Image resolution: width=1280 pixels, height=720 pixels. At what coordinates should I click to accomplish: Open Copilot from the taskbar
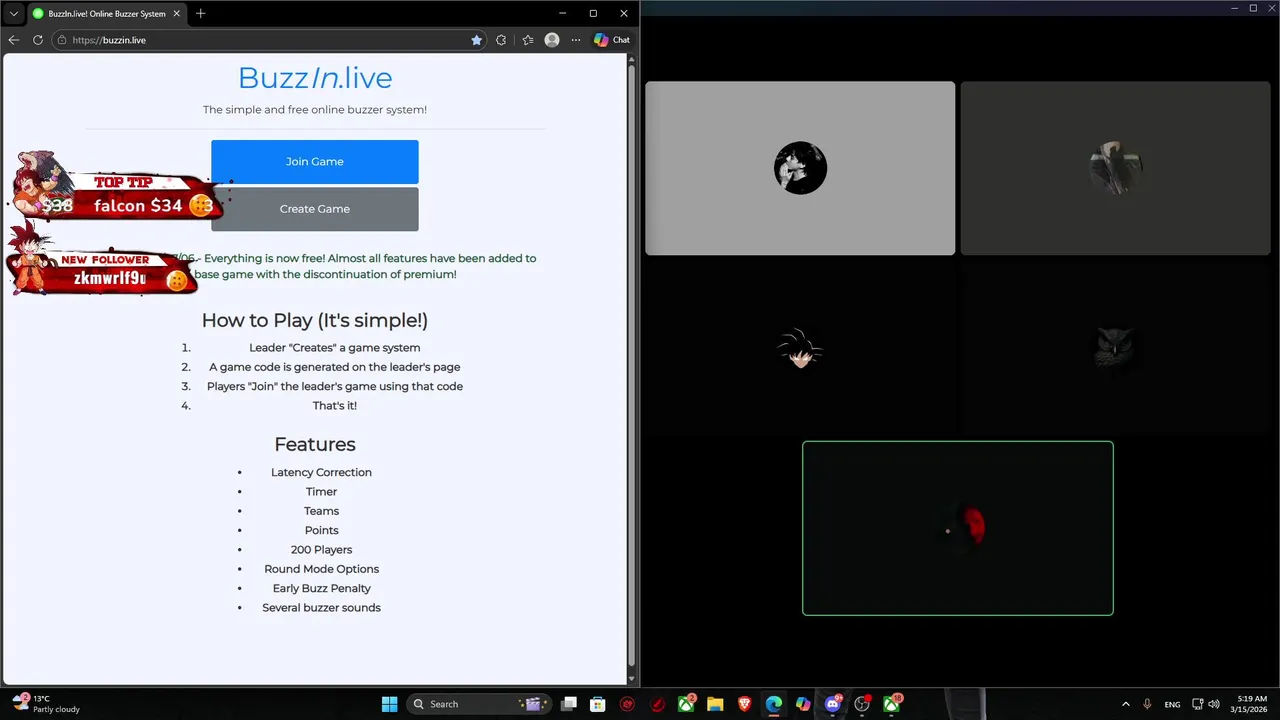pyautogui.click(x=803, y=704)
